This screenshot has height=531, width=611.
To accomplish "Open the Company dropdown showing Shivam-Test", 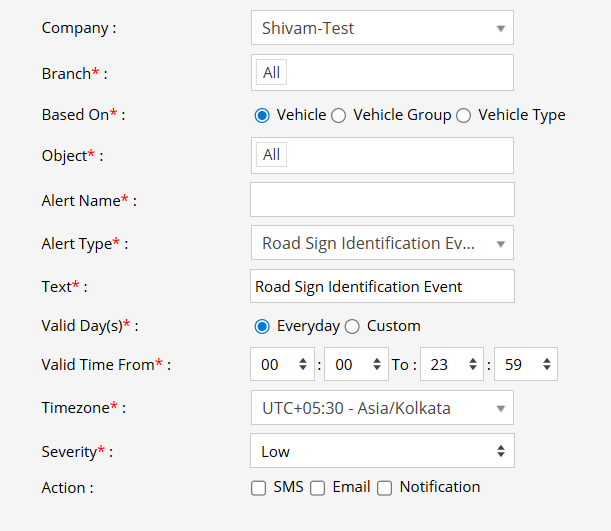I will tap(381, 28).
